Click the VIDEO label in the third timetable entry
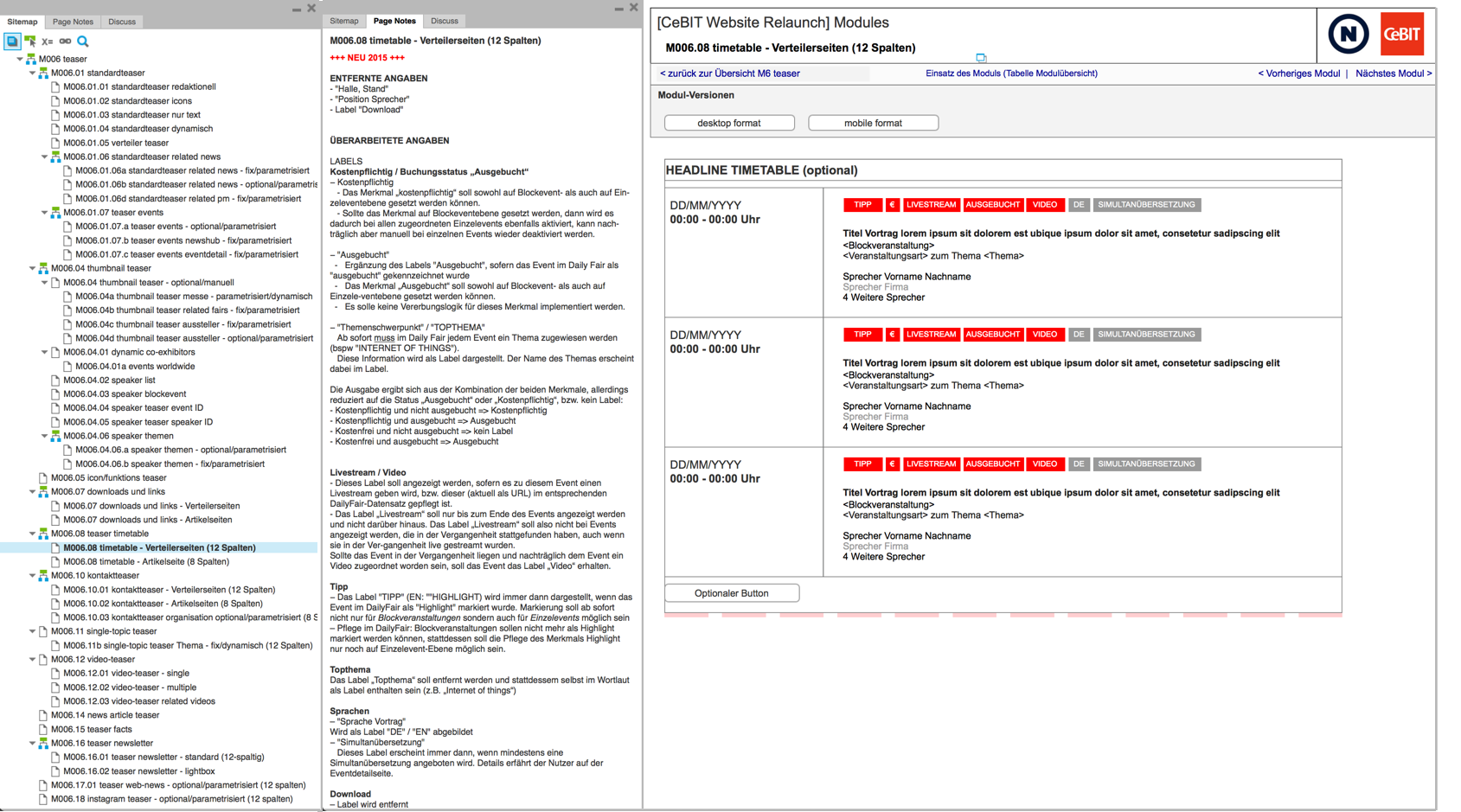Viewport: 1461px width, 812px height. (1044, 464)
